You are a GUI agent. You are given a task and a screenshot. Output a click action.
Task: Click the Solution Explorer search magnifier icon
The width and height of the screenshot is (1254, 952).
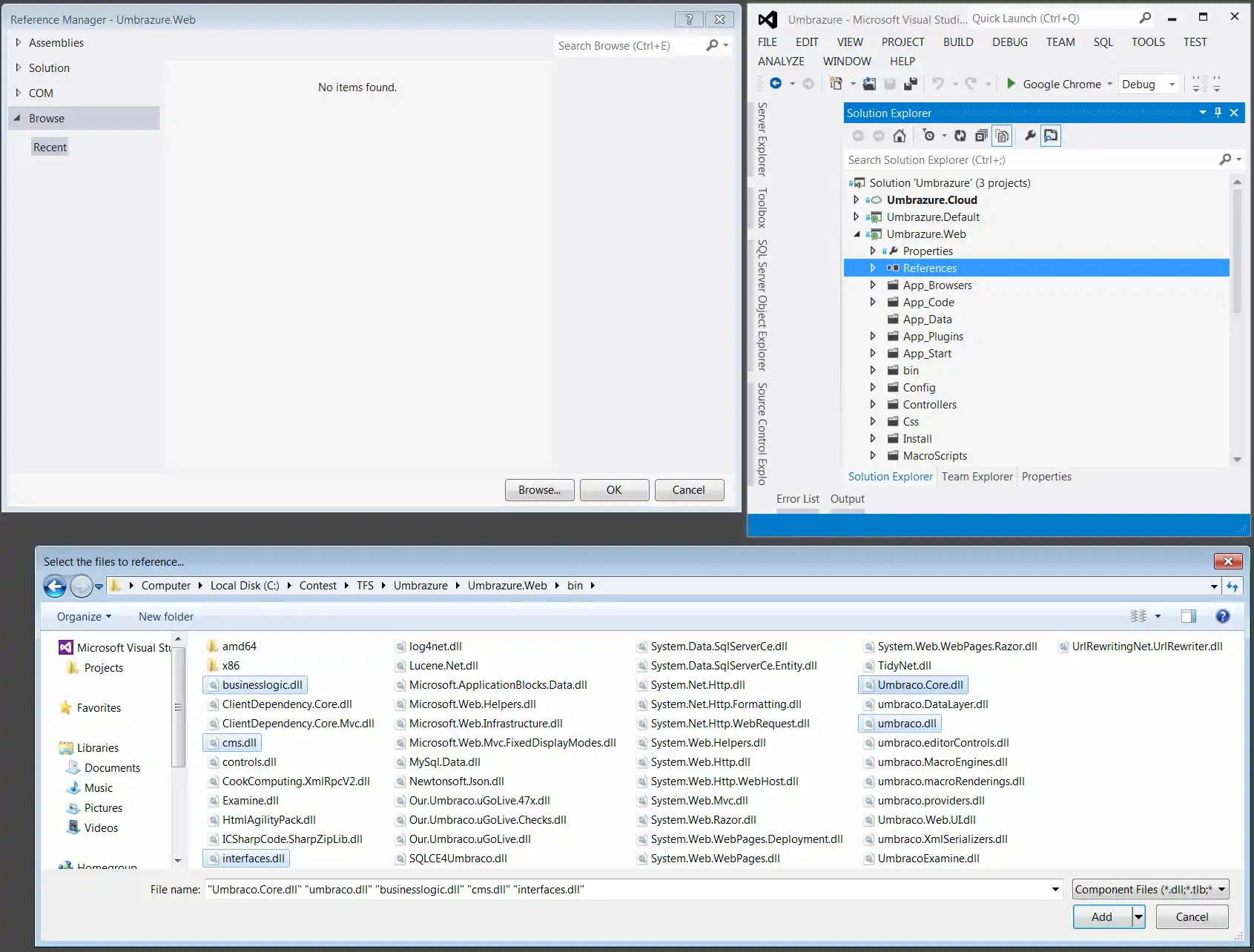coord(1225,159)
